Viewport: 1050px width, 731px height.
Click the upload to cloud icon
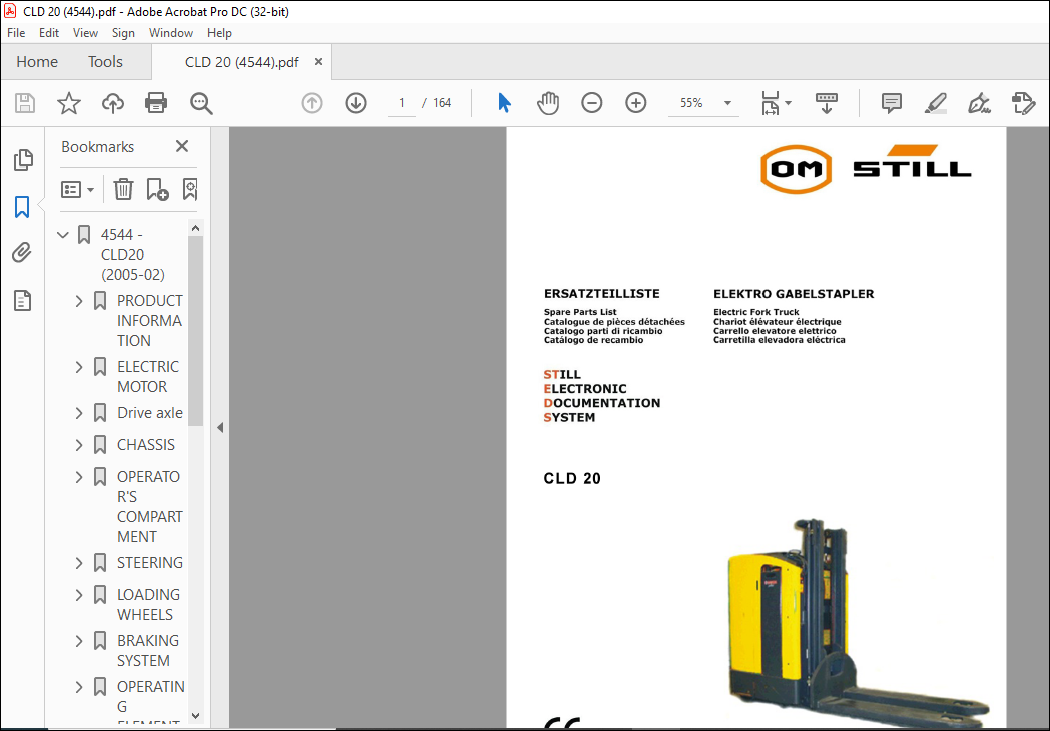click(112, 103)
